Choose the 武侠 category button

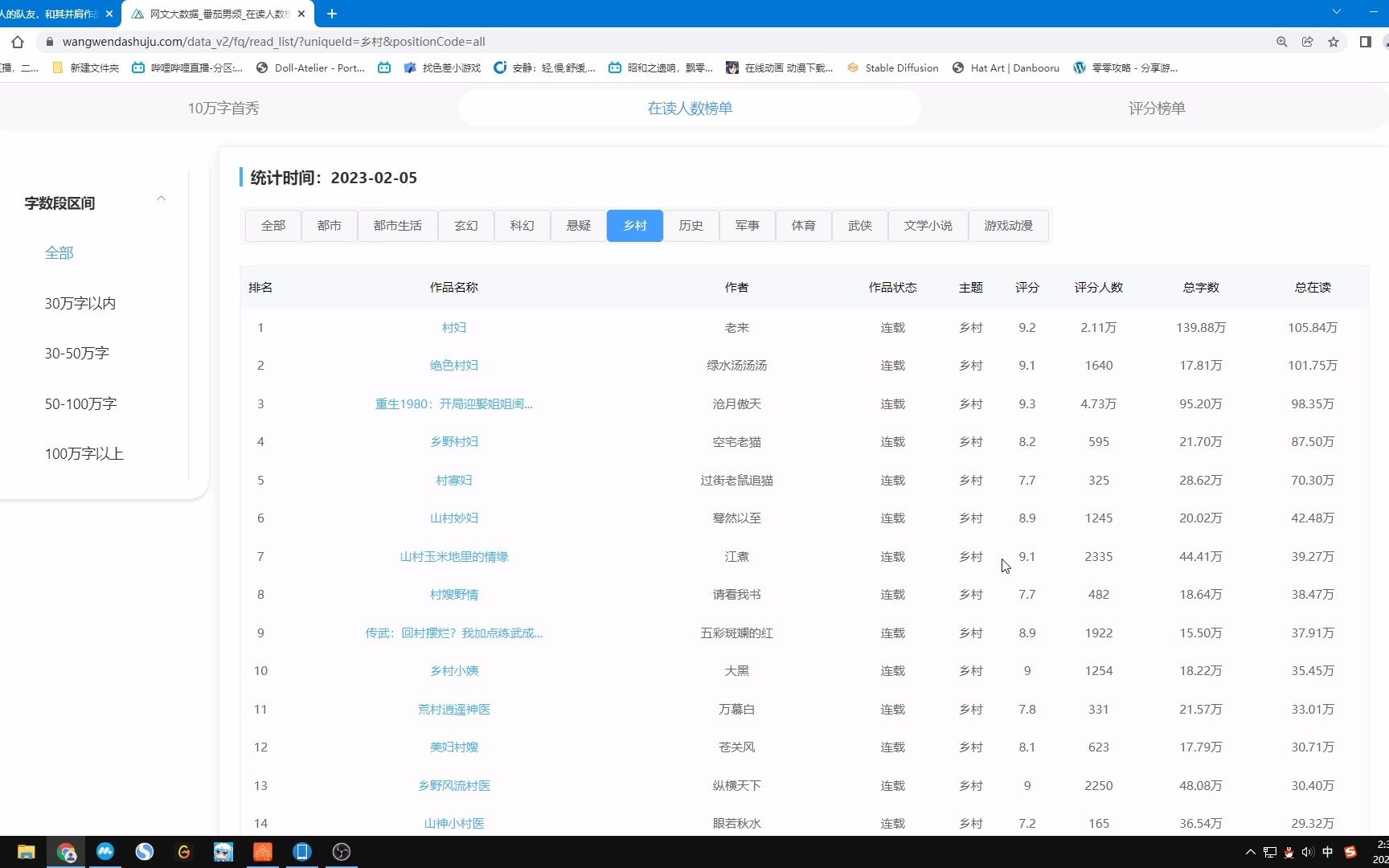tap(860, 226)
